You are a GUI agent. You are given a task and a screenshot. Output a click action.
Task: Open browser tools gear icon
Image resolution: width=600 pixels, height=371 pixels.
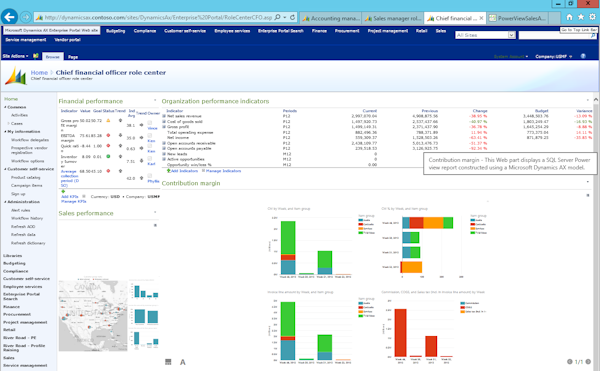pyautogui.click(x=592, y=17)
